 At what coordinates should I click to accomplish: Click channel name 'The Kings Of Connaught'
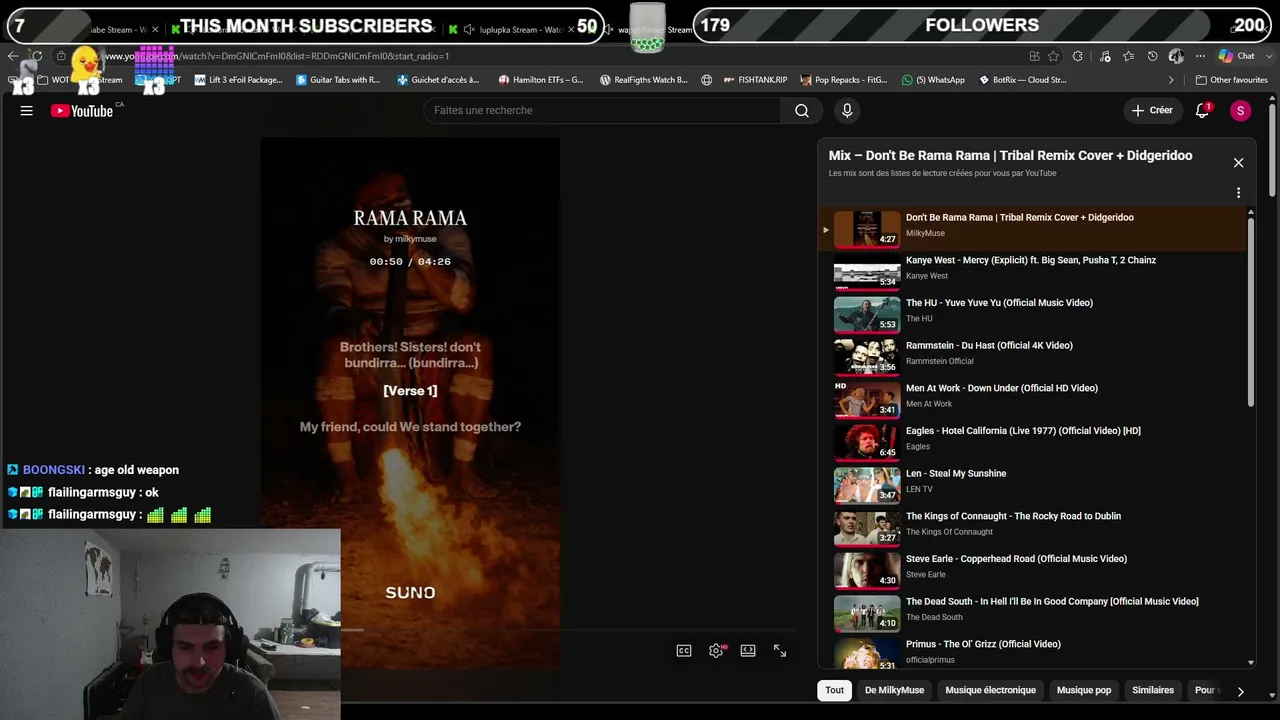pos(949,532)
